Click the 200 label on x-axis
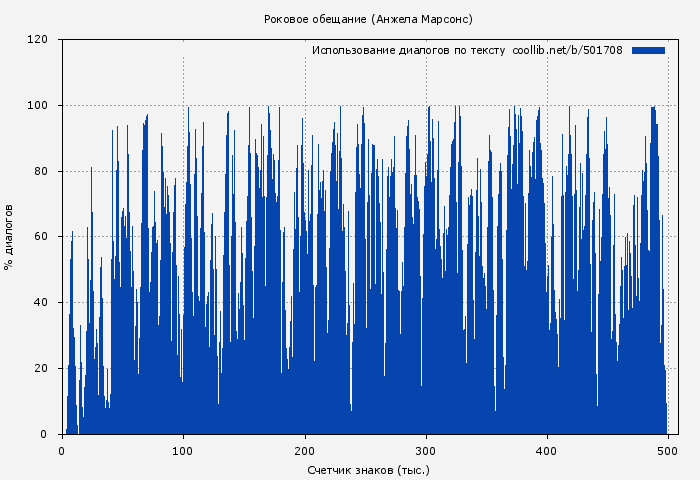The height and width of the screenshot is (480, 700). point(305,451)
